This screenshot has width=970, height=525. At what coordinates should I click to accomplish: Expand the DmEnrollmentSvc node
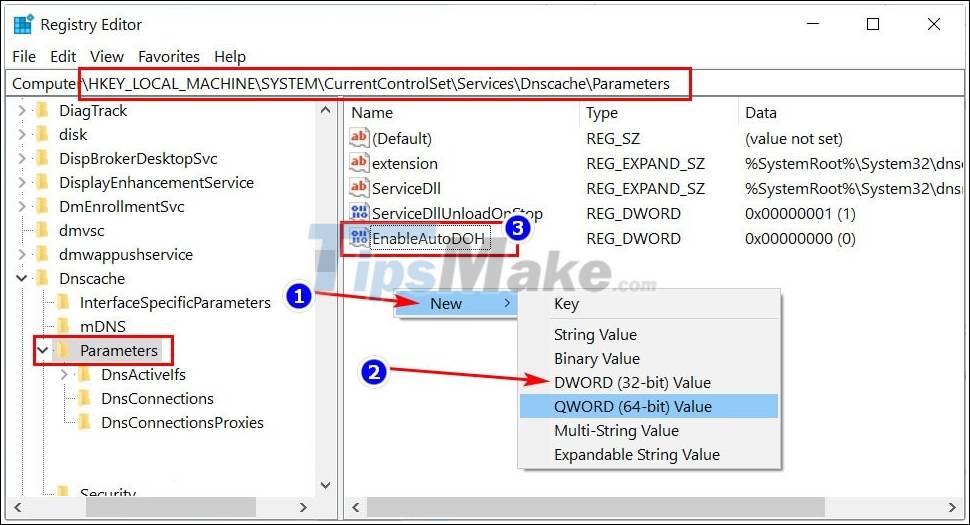point(22,207)
